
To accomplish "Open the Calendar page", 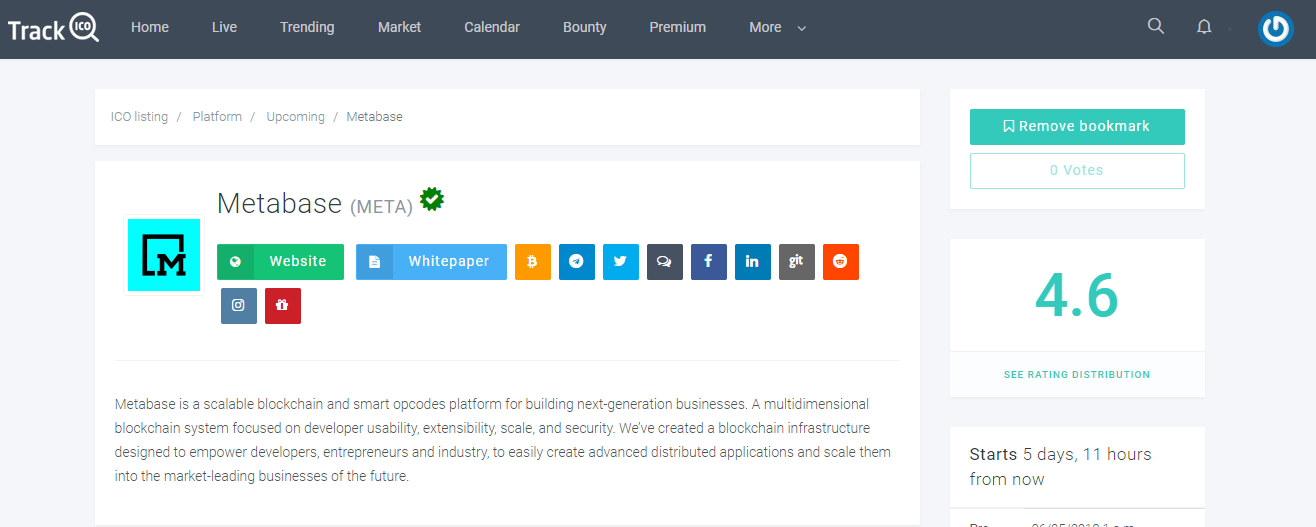I will click(x=492, y=27).
